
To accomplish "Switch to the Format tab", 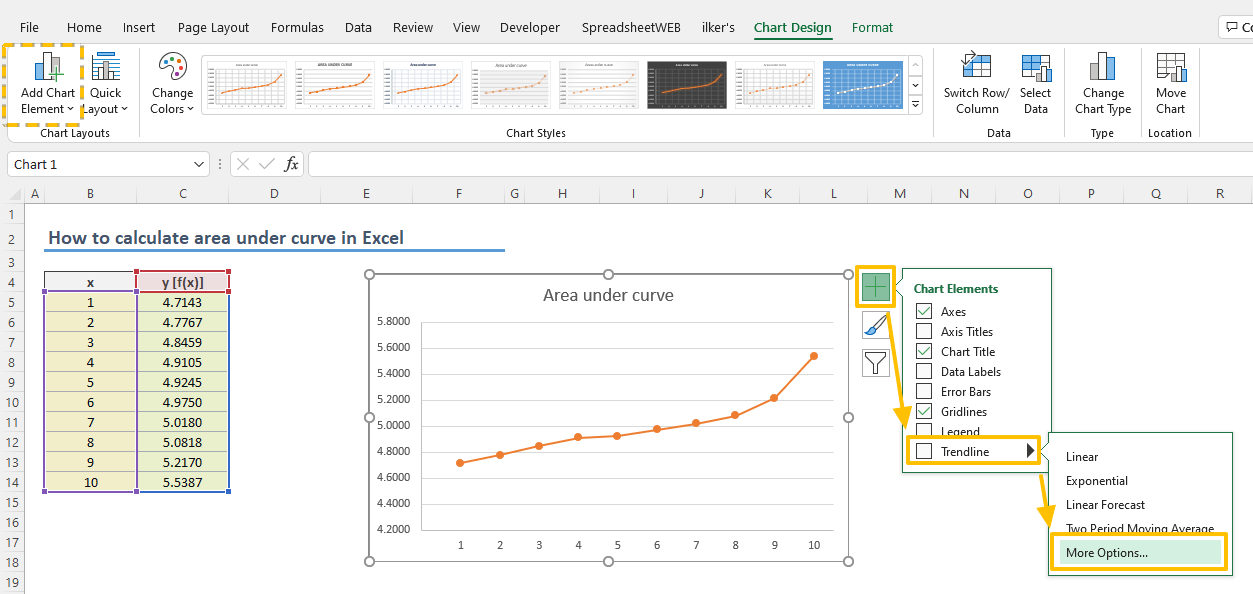I will (871, 27).
